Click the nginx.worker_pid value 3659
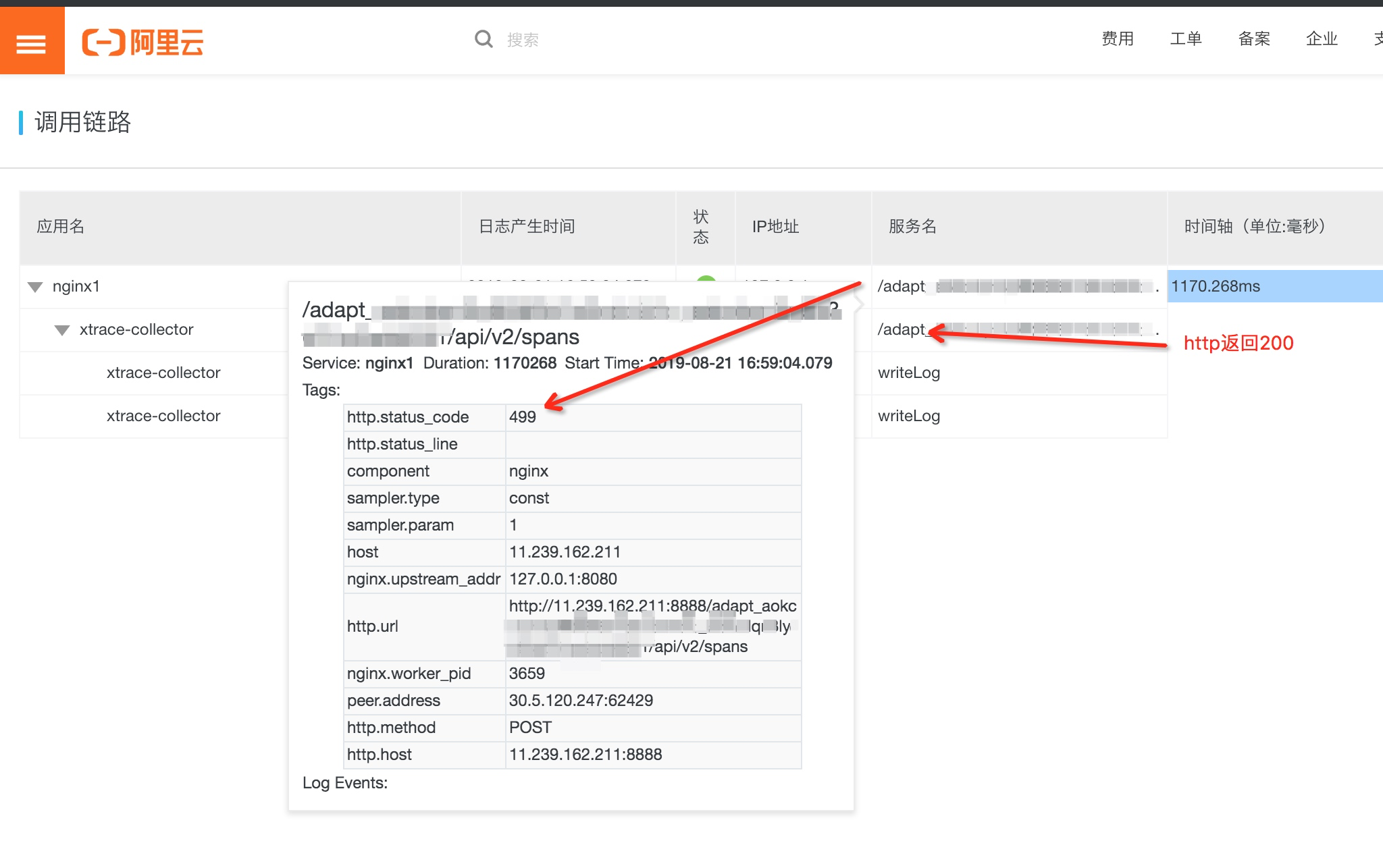1383x868 pixels. coord(527,674)
